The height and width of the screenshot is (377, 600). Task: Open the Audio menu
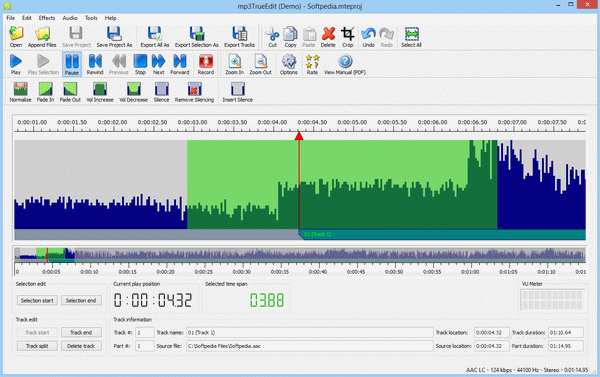[70, 18]
